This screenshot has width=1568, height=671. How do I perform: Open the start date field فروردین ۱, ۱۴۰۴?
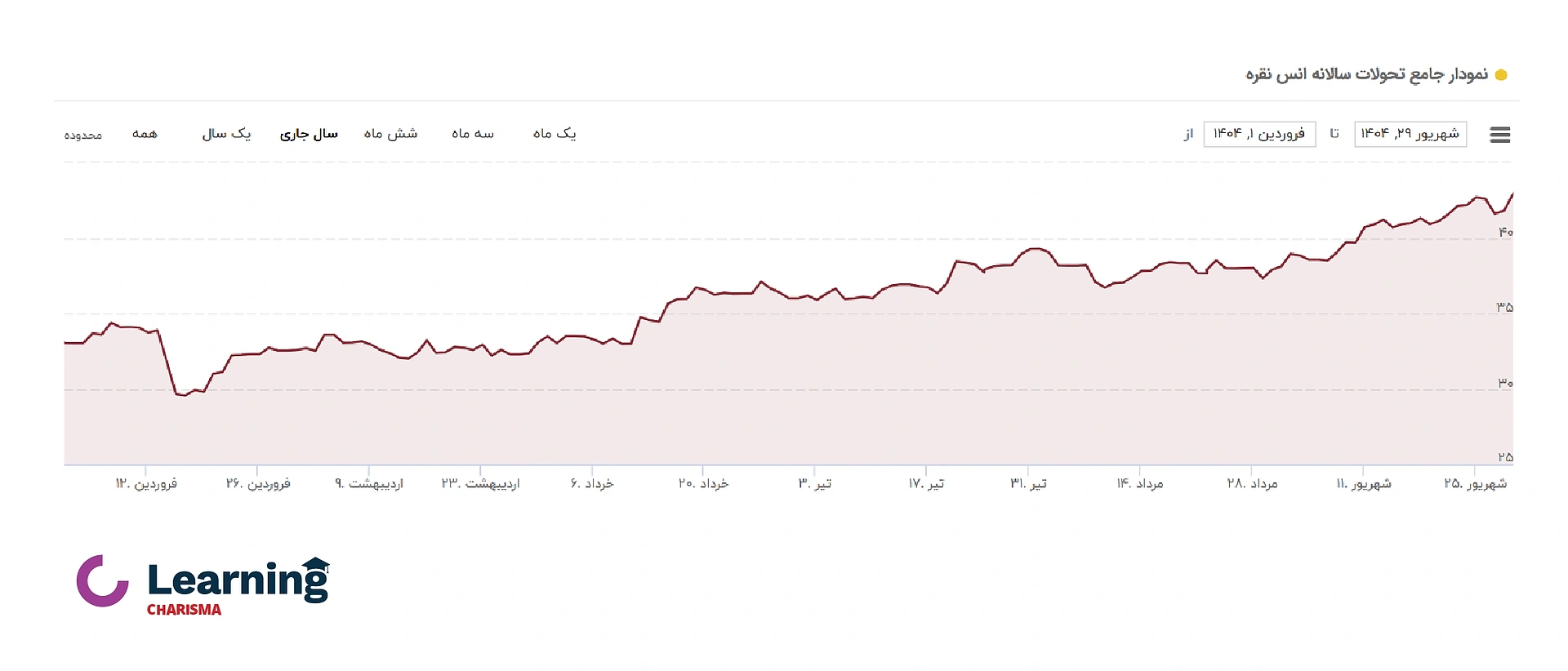coord(1259,134)
